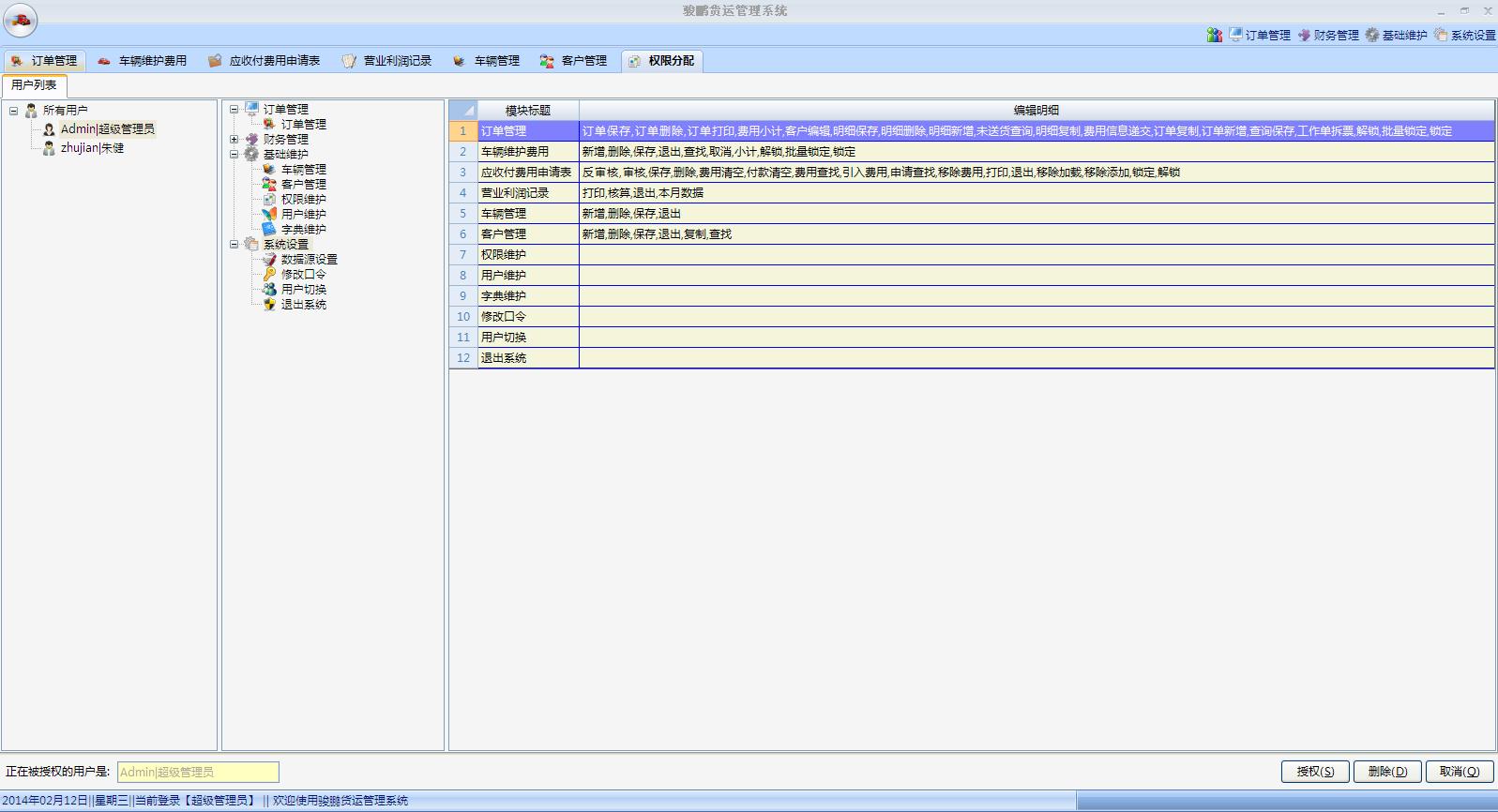Open 财务管理 from top-right toolbar

(1328, 35)
